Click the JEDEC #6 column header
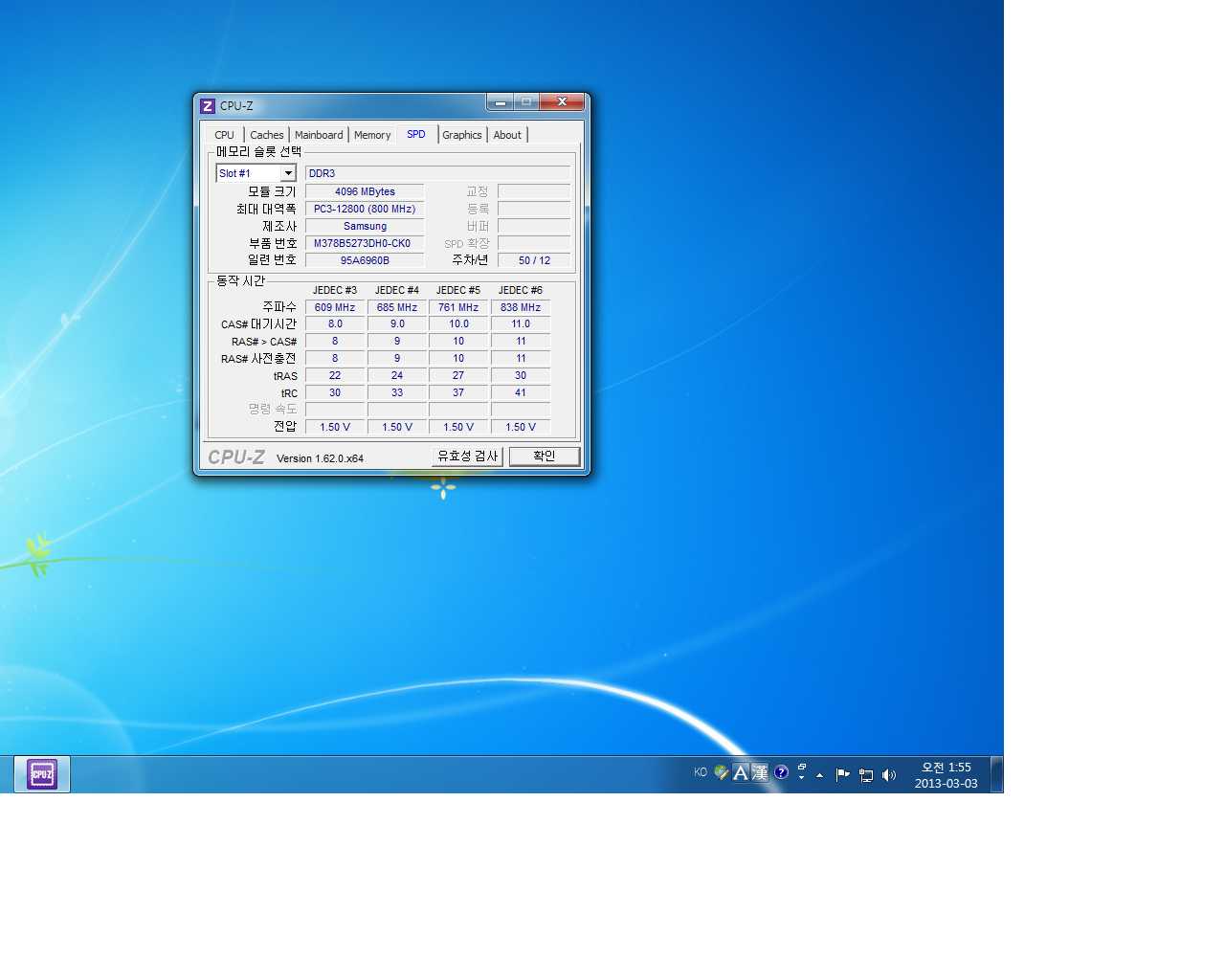 point(521,290)
